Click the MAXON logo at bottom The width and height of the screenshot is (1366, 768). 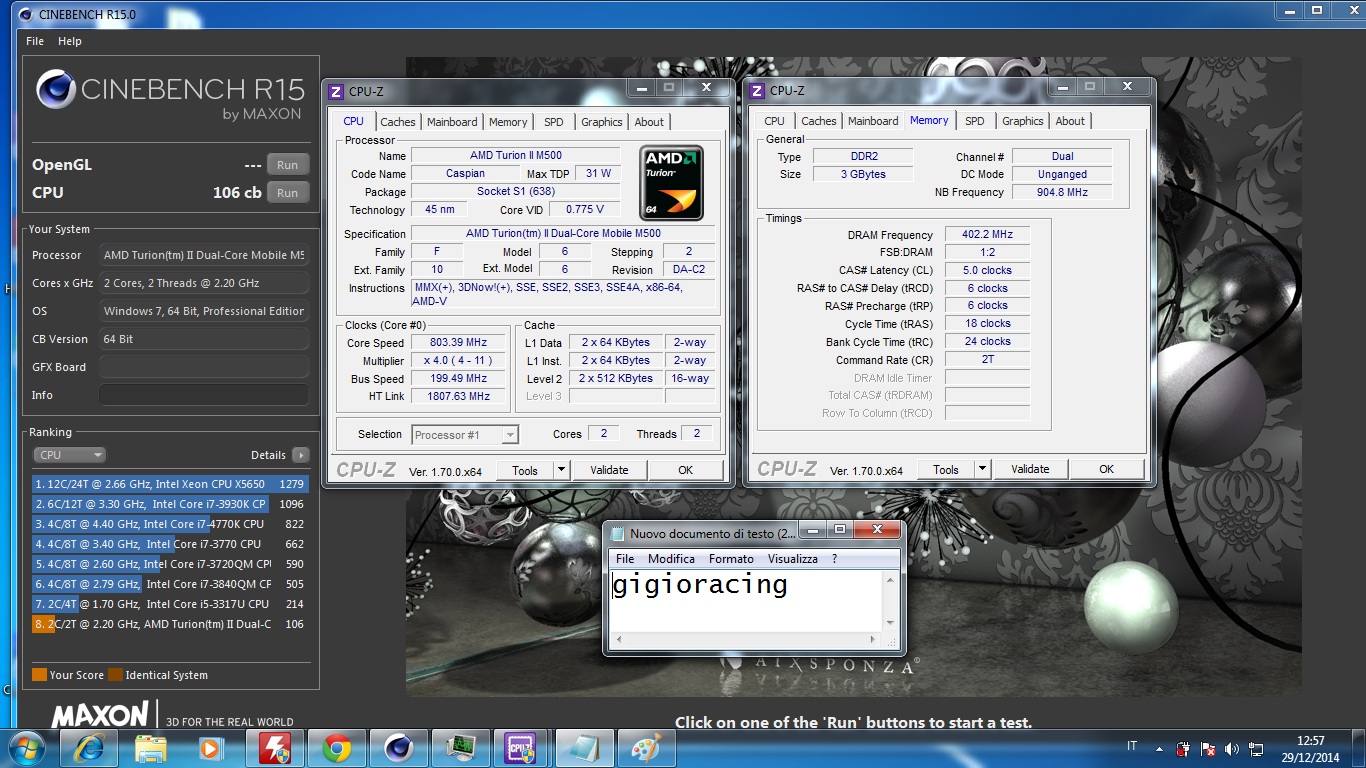(100, 715)
